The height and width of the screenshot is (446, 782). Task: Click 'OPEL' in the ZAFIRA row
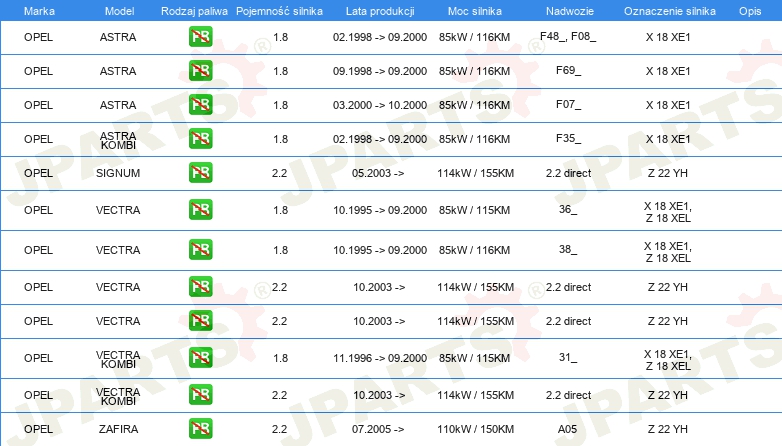38,429
